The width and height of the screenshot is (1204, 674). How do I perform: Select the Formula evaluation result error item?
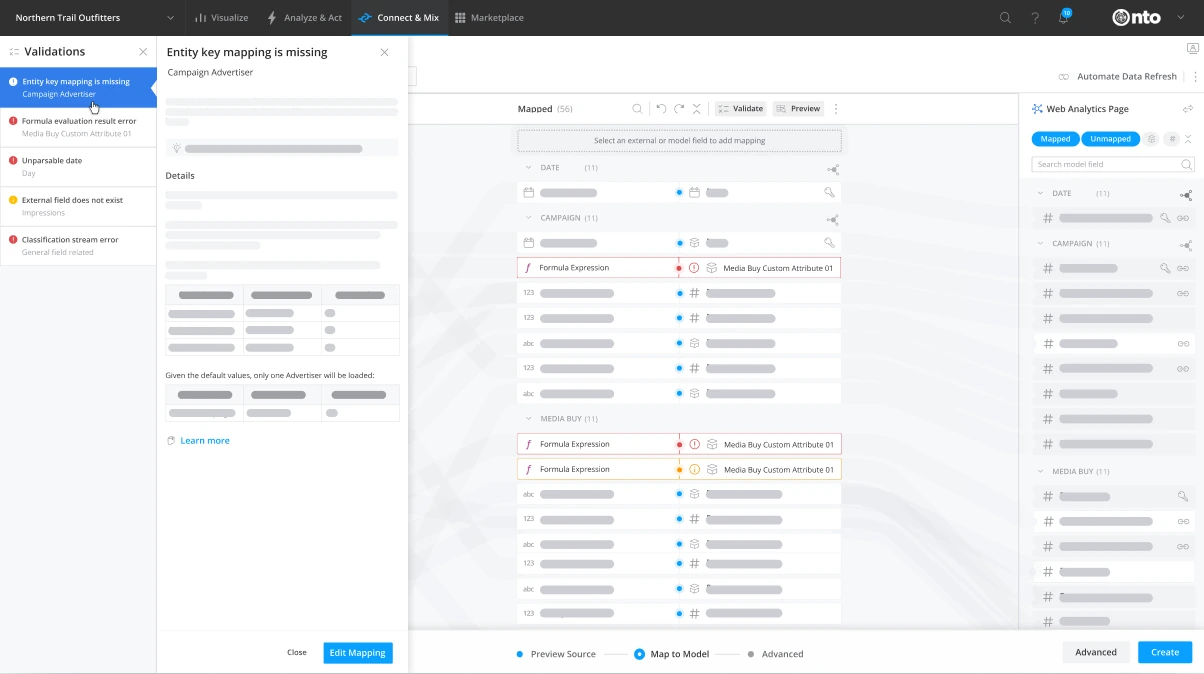78,127
